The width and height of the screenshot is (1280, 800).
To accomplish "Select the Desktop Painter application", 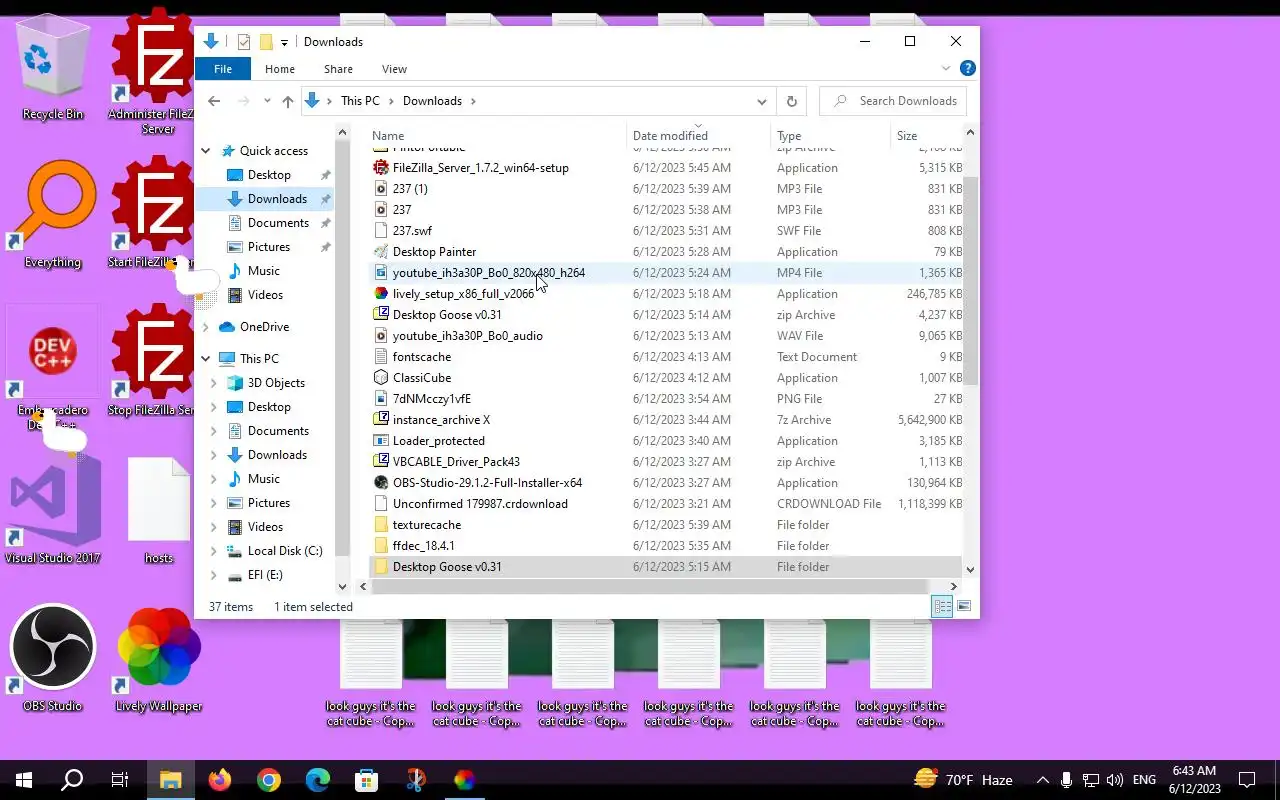I will pos(434,252).
